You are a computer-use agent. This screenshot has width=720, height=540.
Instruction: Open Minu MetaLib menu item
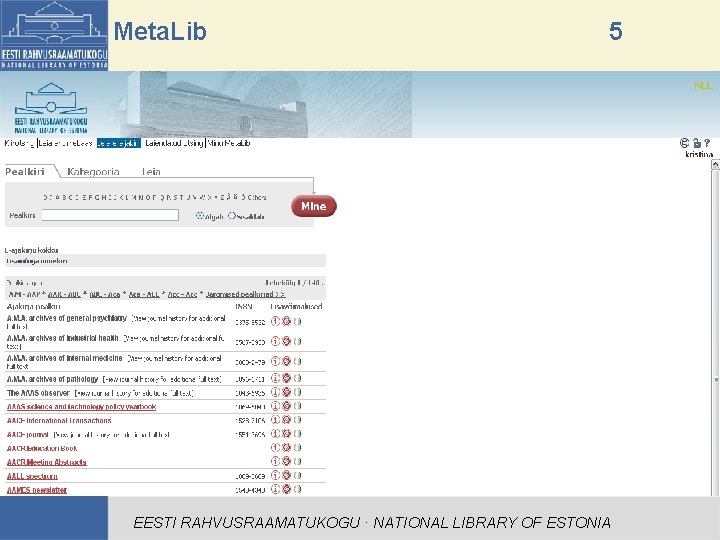pos(229,143)
